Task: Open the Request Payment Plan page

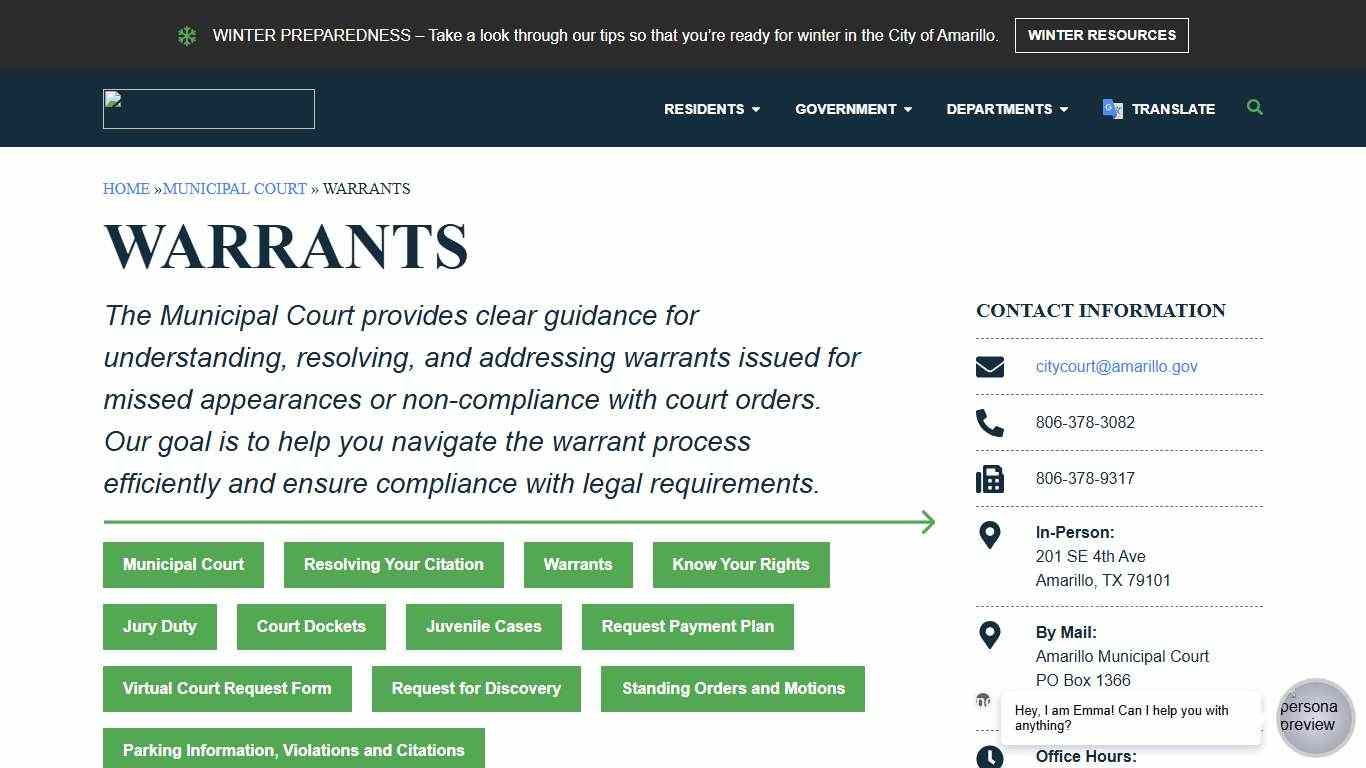Action: point(687,626)
